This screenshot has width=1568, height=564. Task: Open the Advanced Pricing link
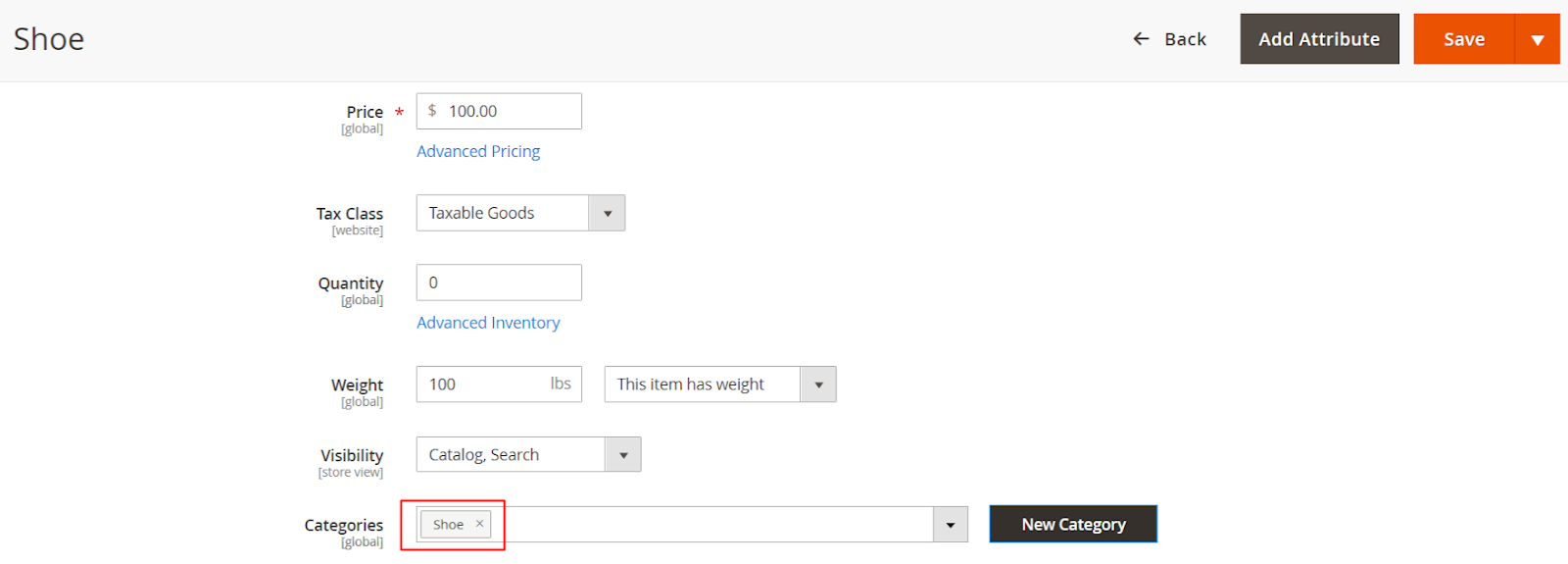coord(478,152)
